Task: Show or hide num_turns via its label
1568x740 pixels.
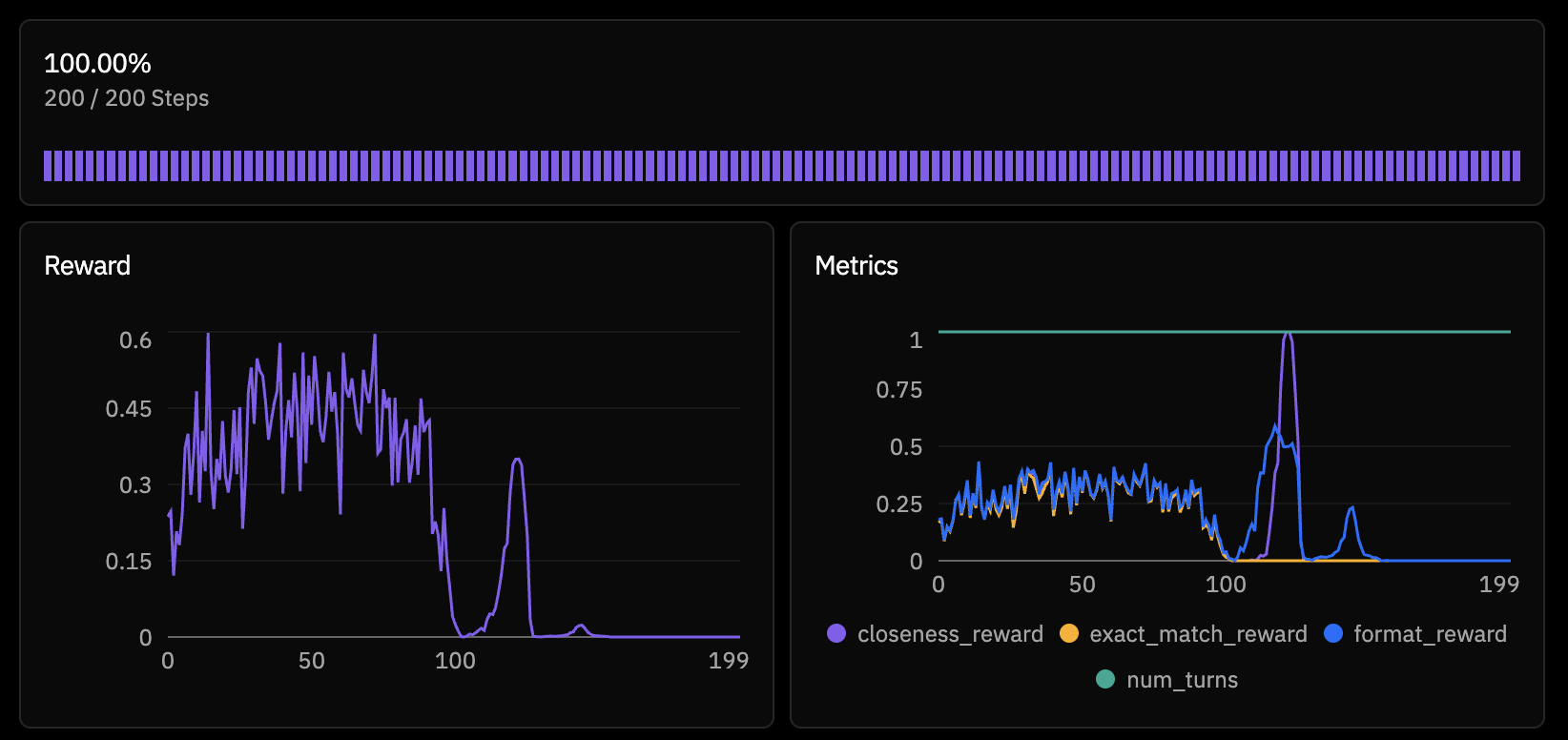Action: [x=1182, y=680]
